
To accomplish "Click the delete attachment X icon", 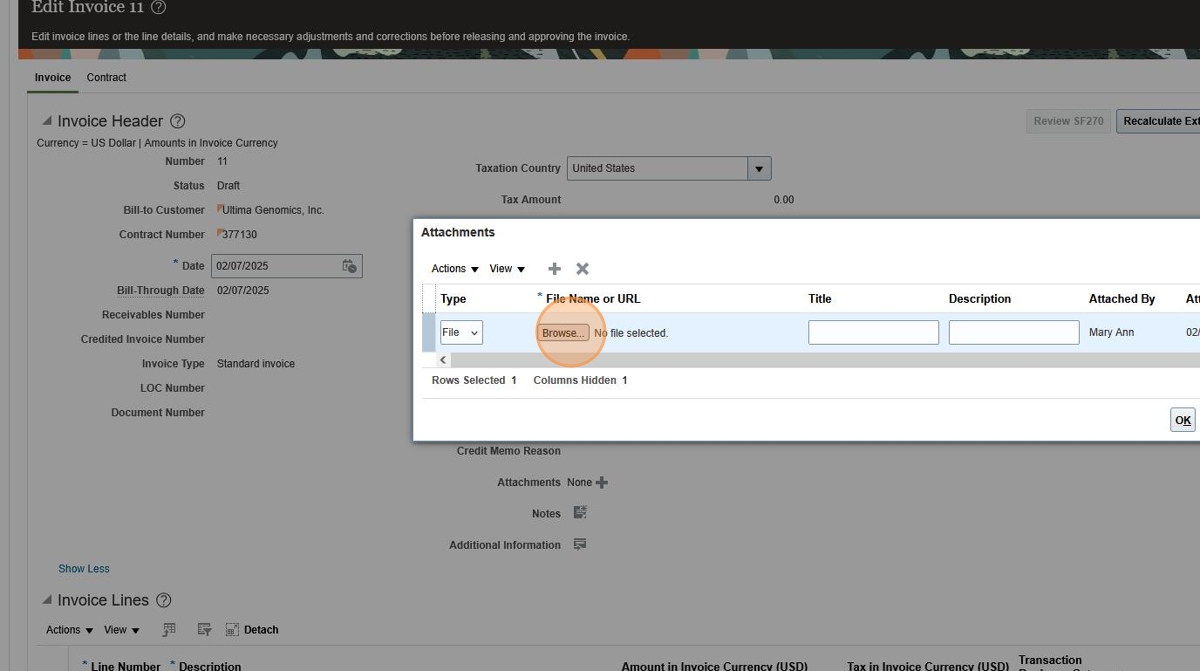I will 583,269.
